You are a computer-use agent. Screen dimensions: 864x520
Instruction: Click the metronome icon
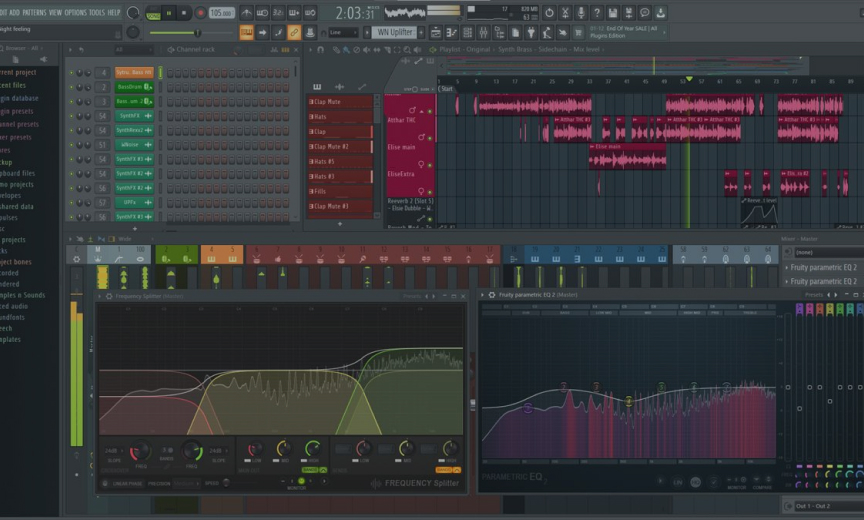point(246,13)
